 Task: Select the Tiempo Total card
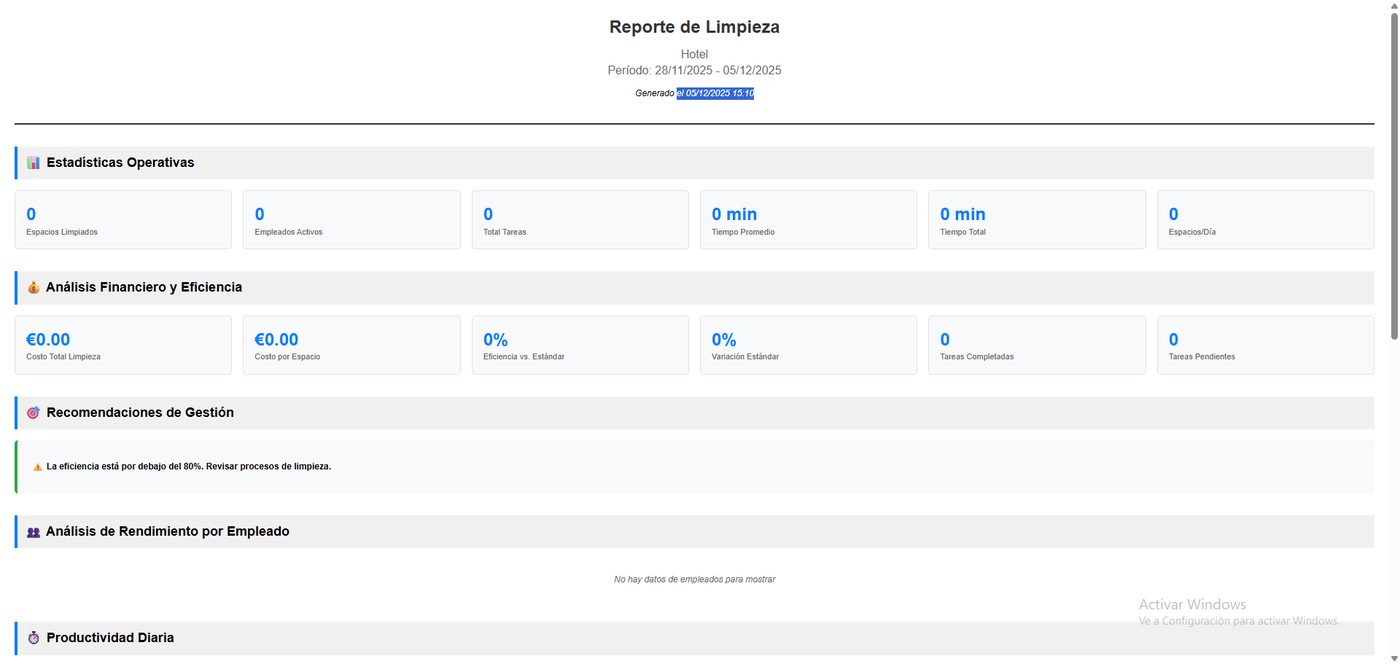tap(1037, 220)
